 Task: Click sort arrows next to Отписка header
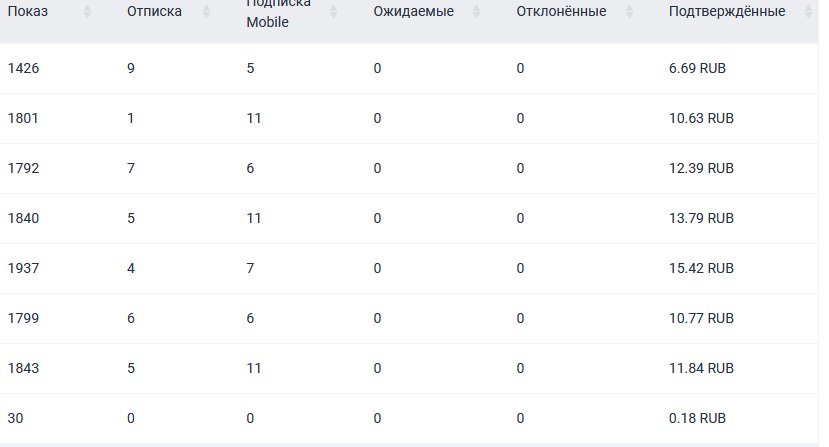click(x=206, y=11)
